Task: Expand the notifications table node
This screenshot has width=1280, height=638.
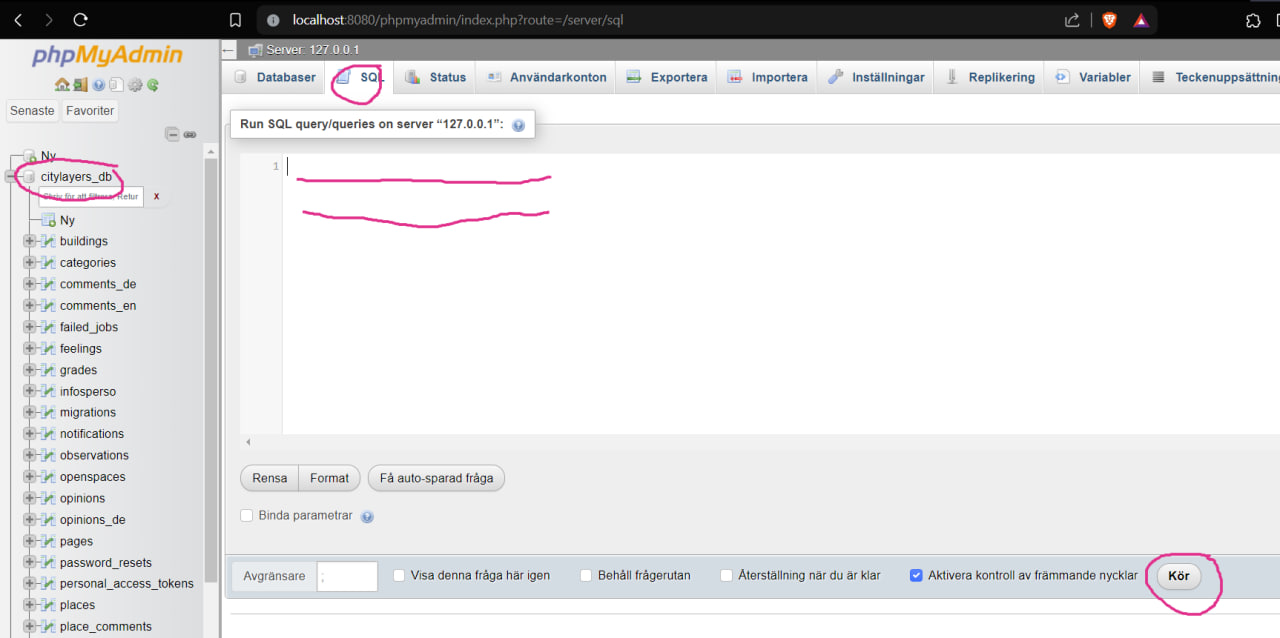Action: click(x=29, y=434)
